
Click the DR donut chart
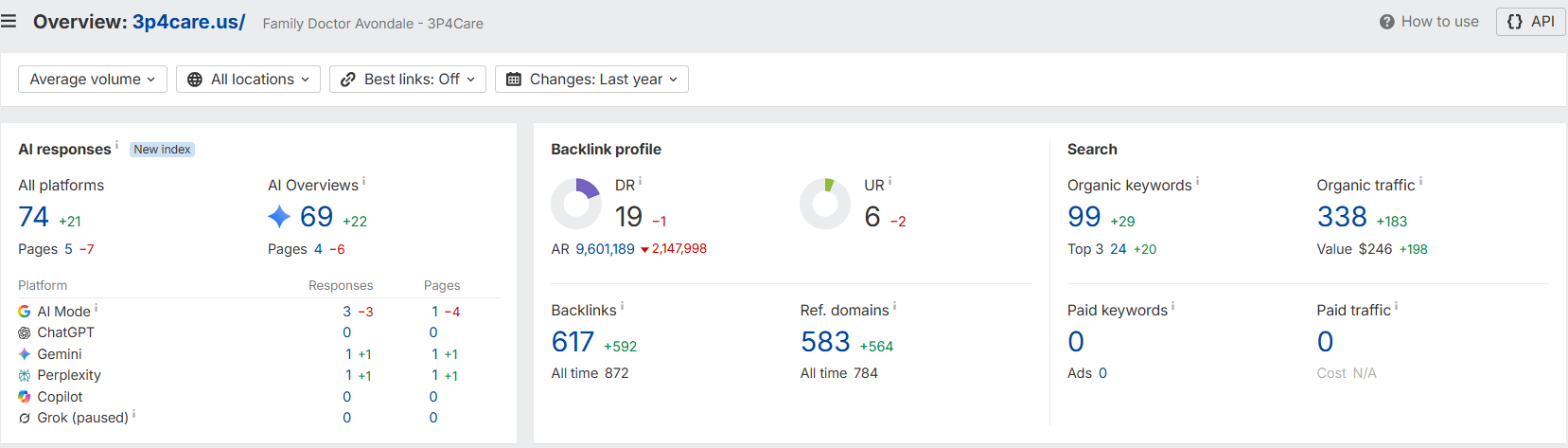[x=576, y=204]
